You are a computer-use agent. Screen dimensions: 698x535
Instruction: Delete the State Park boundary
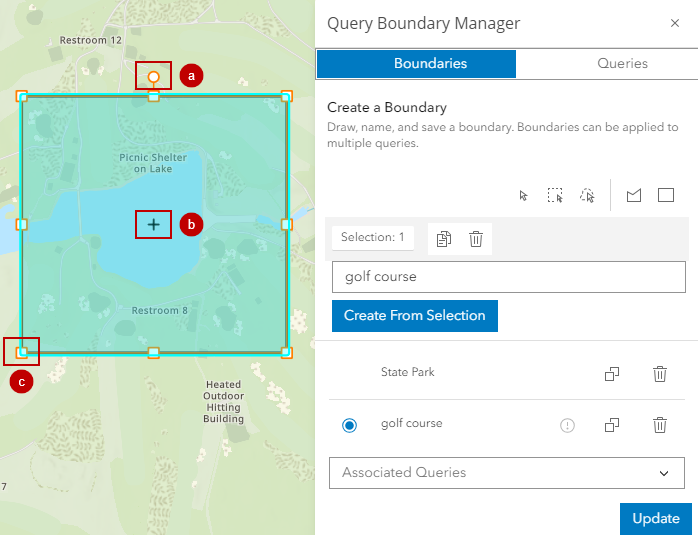[x=660, y=374]
